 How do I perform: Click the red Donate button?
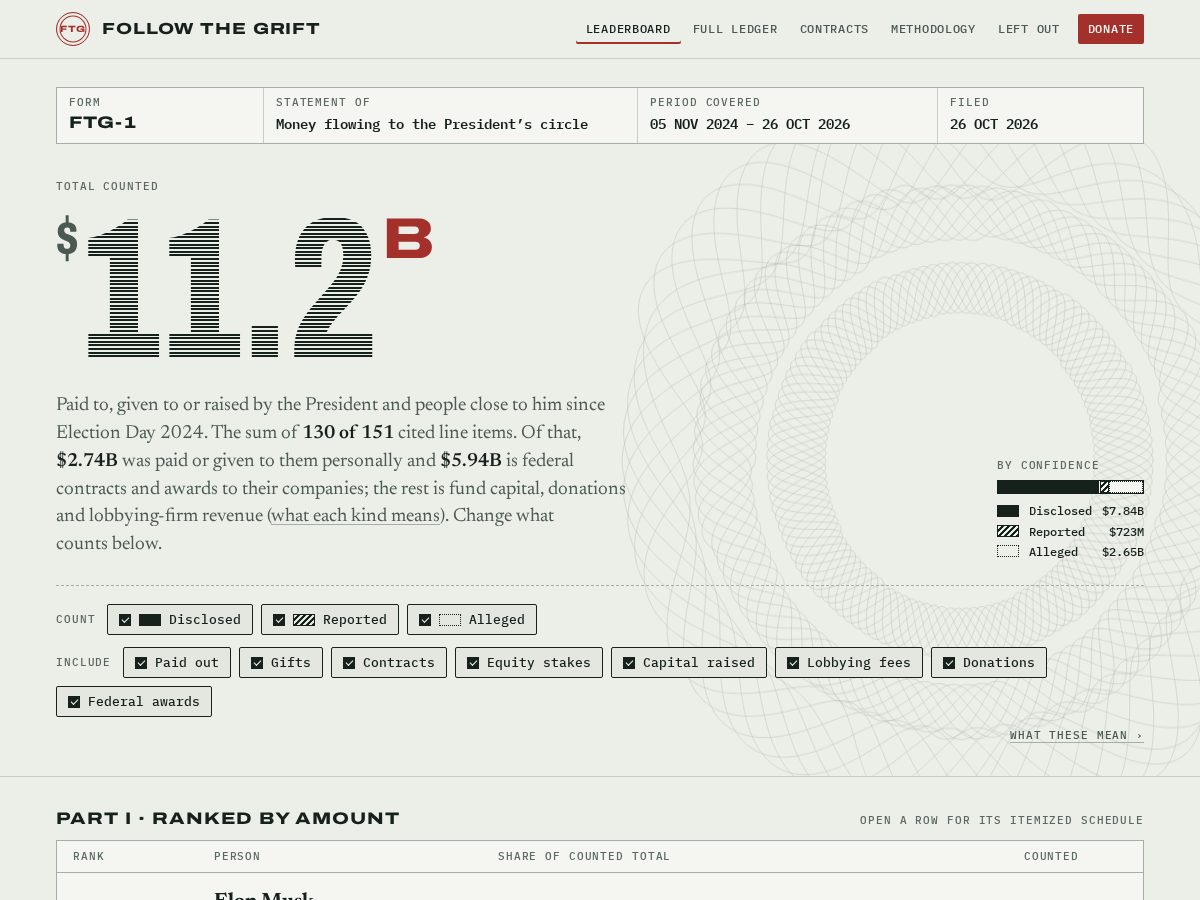click(x=1111, y=29)
